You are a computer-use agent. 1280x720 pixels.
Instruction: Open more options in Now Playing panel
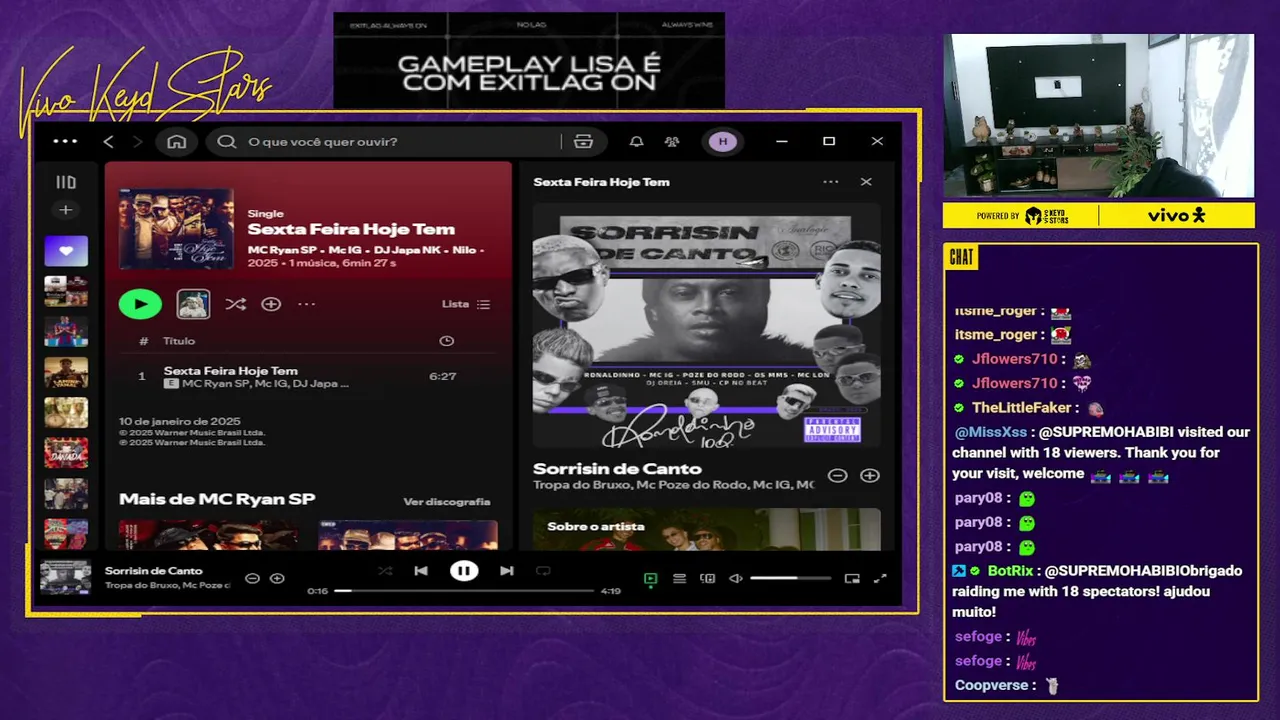(x=831, y=182)
